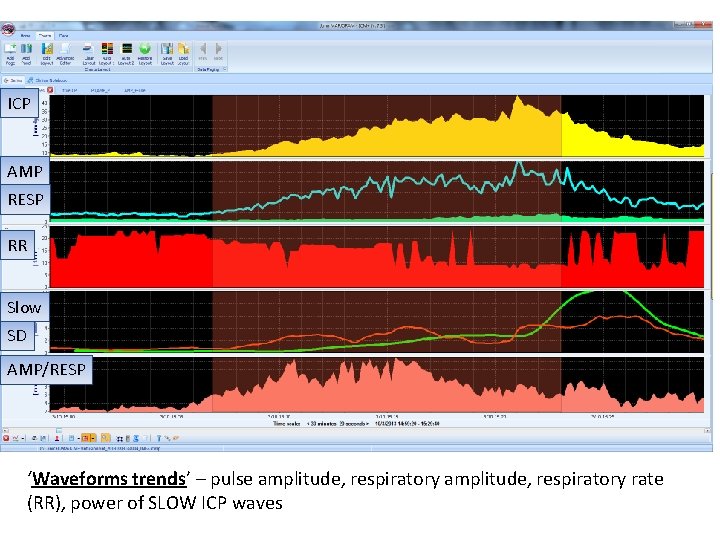Click the highlighted orange selection icon

tap(86, 439)
